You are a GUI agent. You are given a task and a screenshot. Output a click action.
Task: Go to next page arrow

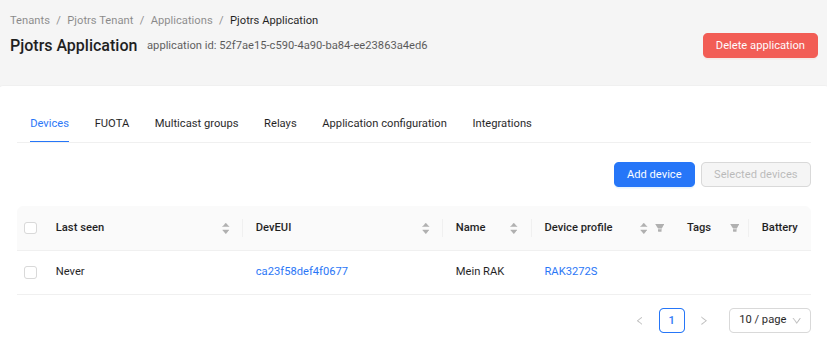tap(704, 320)
